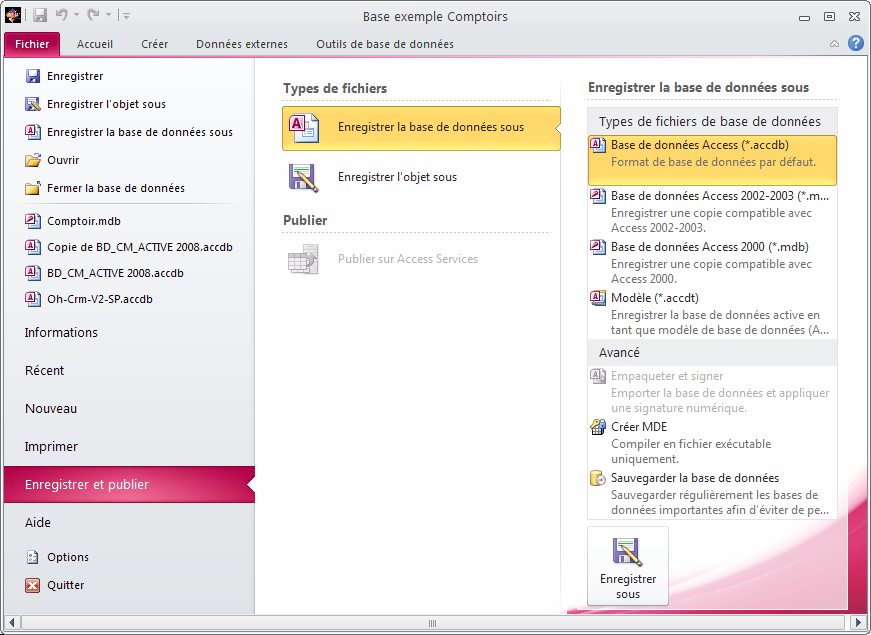This screenshot has width=871, height=635.
Task: Click Quitter to exit Access
Action: coord(65,585)
